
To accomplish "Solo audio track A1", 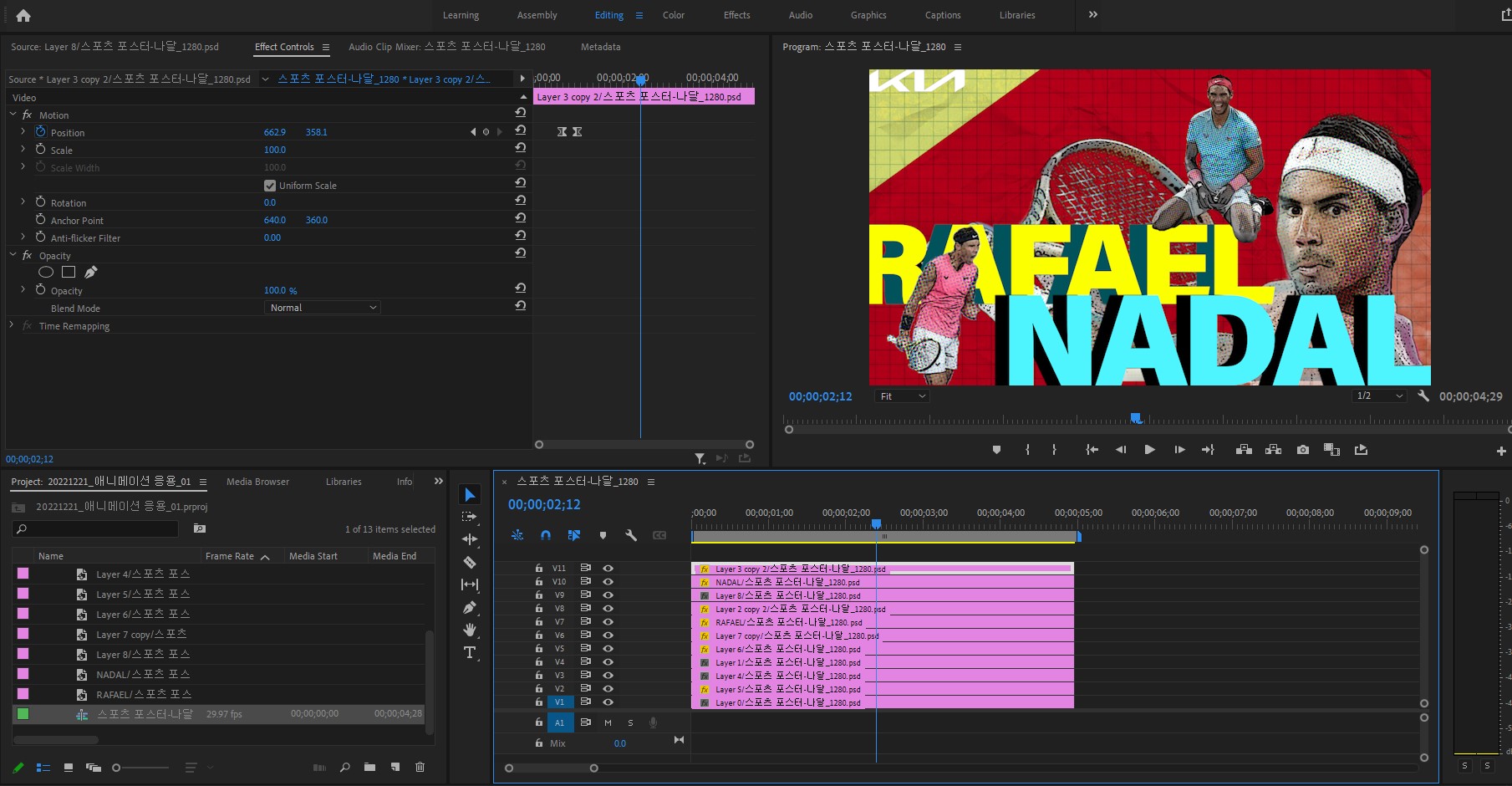I will [630, 722].
